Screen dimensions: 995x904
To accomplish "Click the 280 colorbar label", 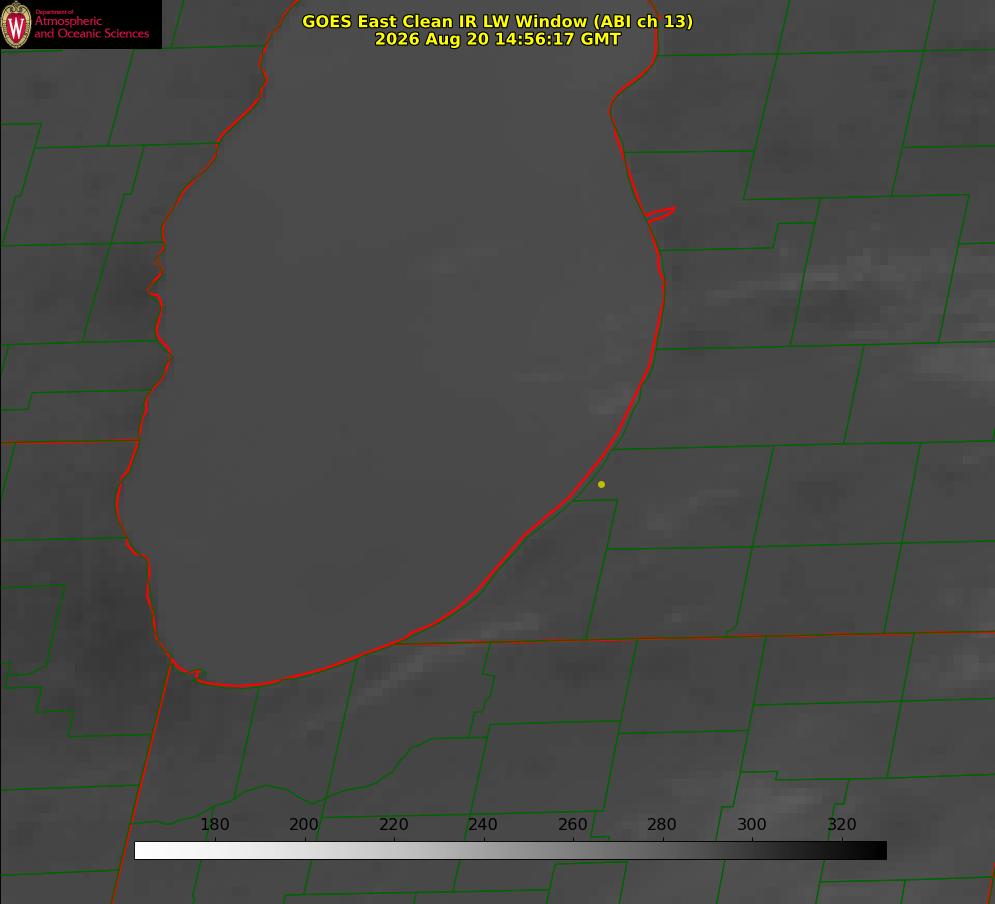I will tap(662, 824).
